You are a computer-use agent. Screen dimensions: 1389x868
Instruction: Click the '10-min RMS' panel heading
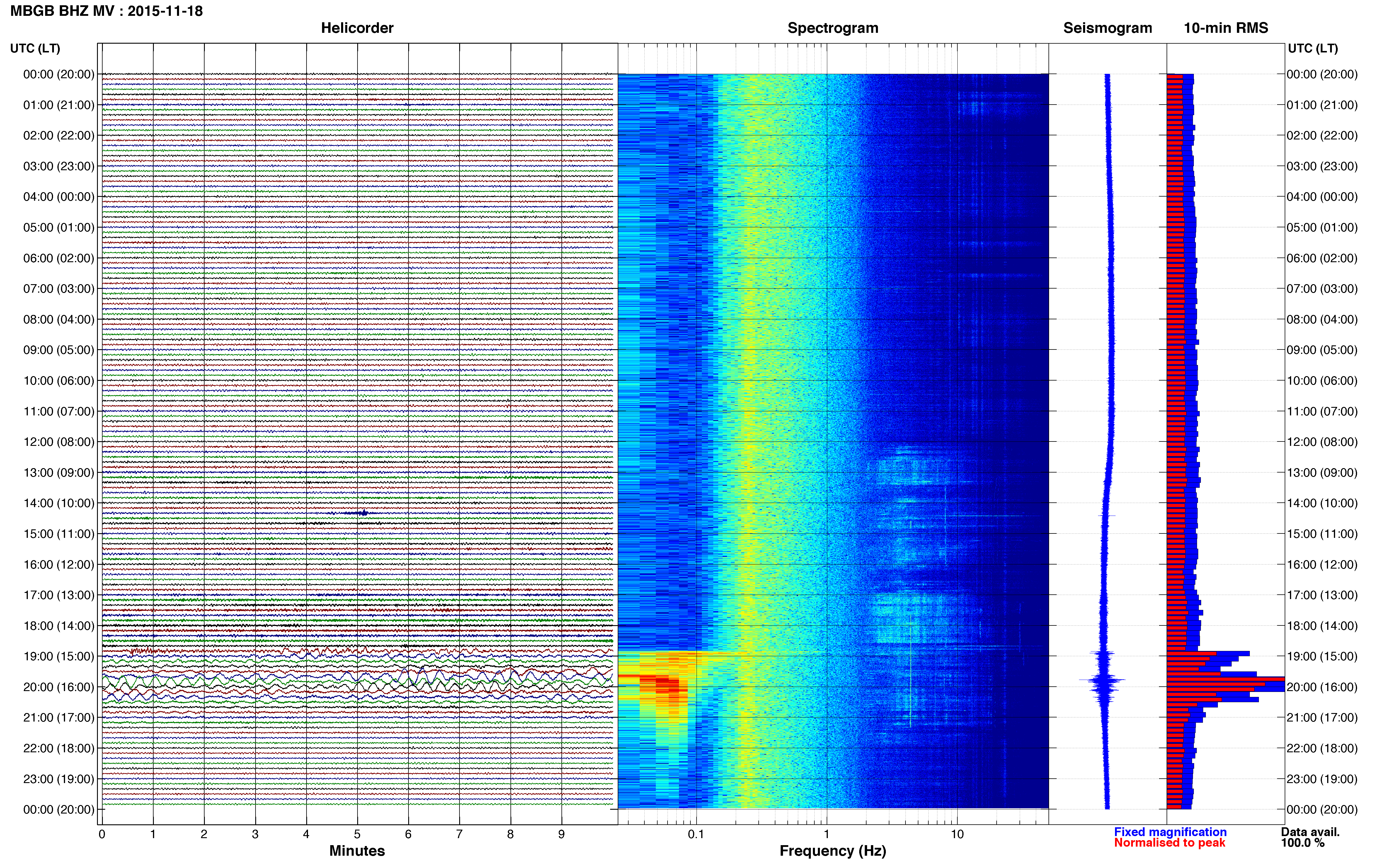[x=1225, y=28]
